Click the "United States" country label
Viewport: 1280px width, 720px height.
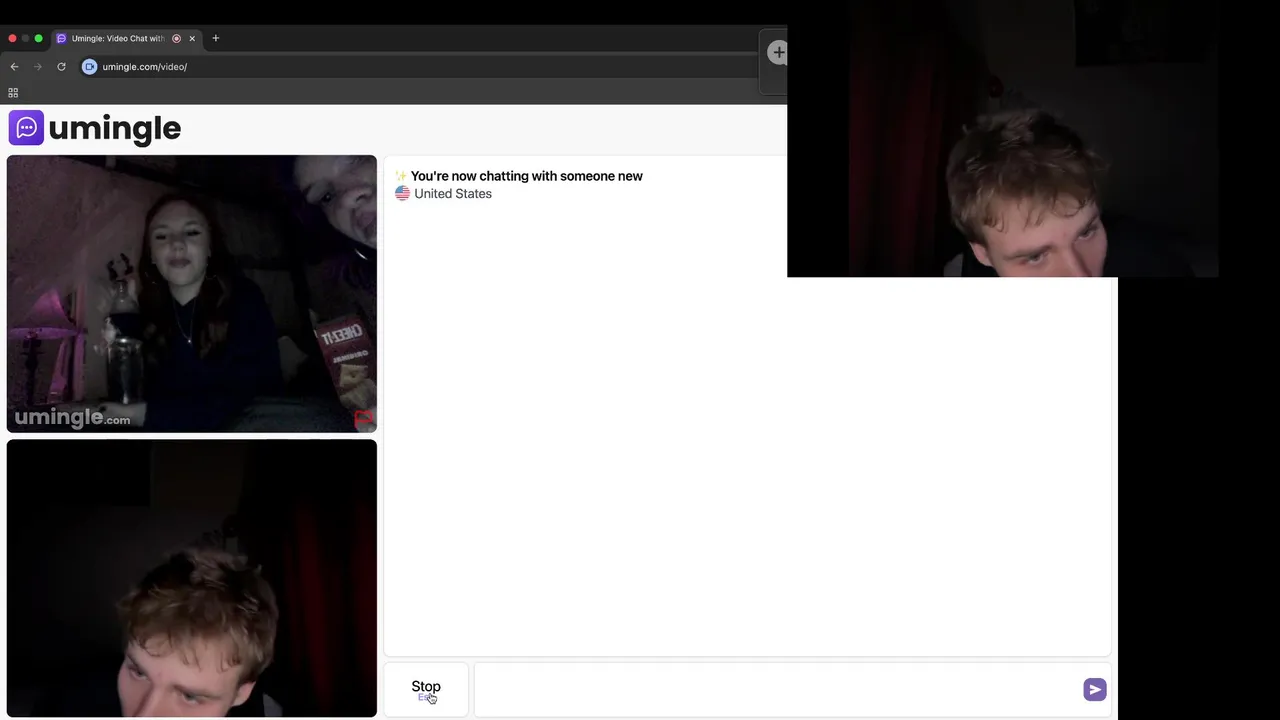click(x=453, y=194)
